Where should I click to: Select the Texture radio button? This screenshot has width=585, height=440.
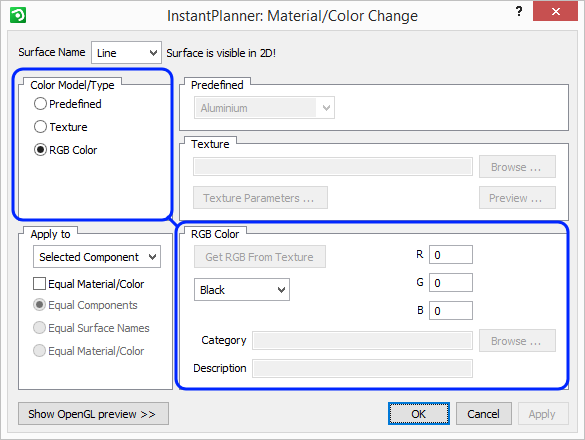click(x=40, y=127)
